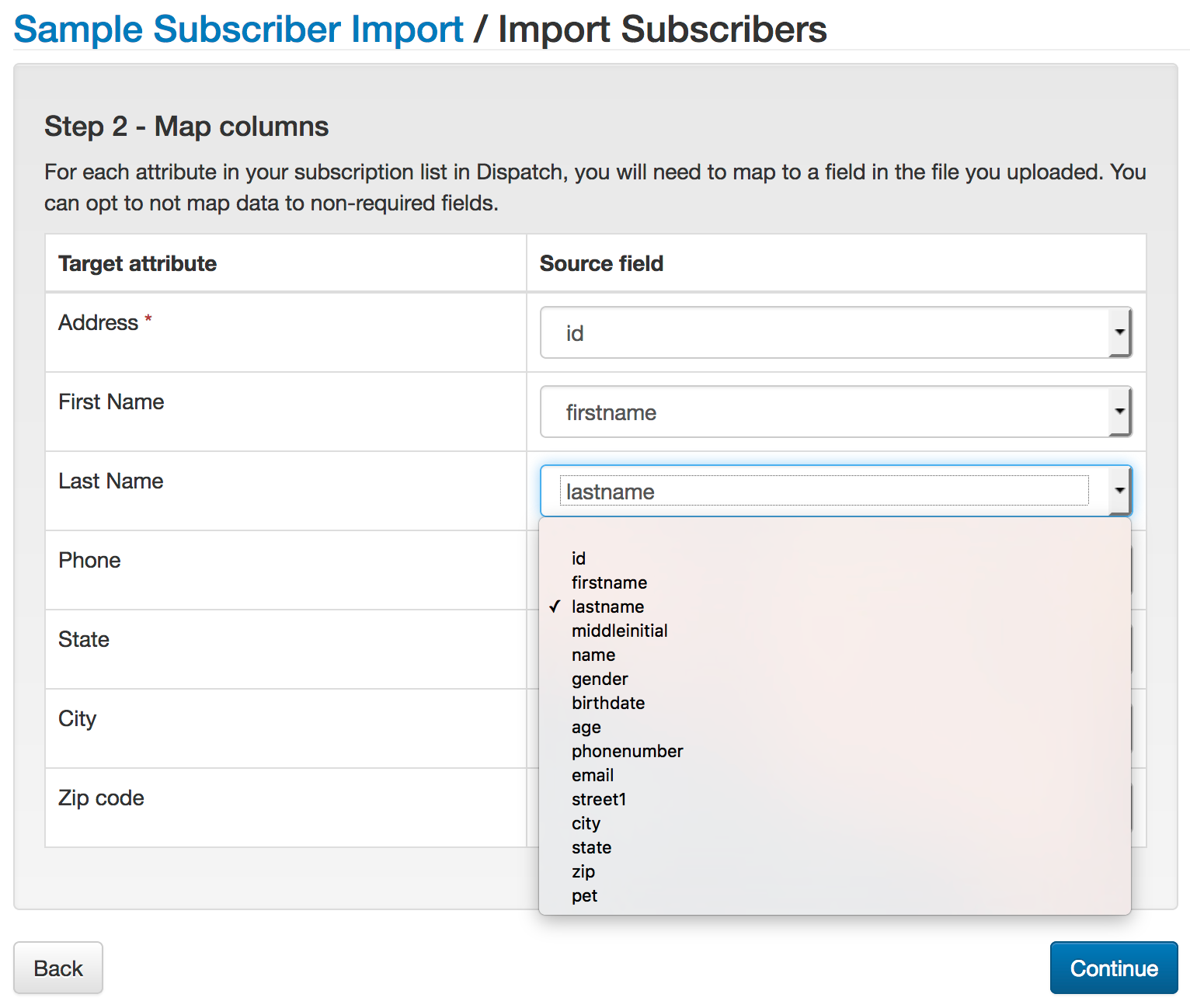Select the 'pet' option

584,895
